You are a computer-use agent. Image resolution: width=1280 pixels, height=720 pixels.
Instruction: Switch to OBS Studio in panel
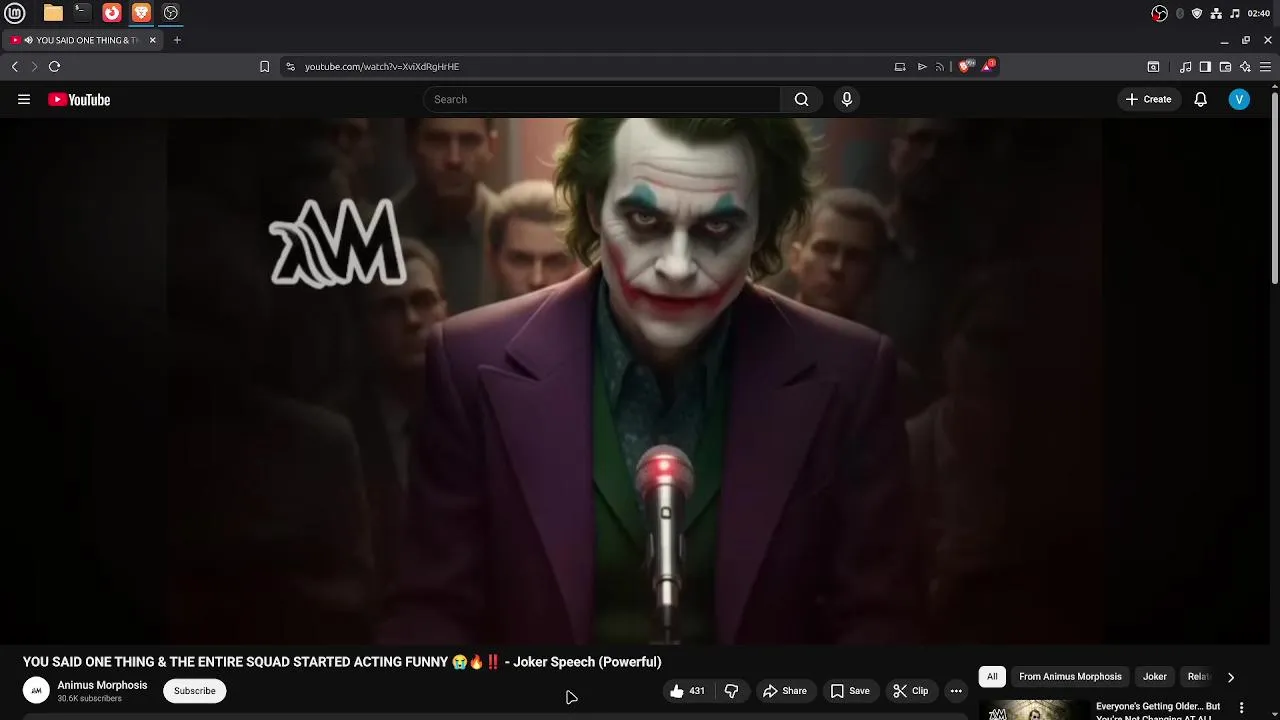[x=171, y=13]
